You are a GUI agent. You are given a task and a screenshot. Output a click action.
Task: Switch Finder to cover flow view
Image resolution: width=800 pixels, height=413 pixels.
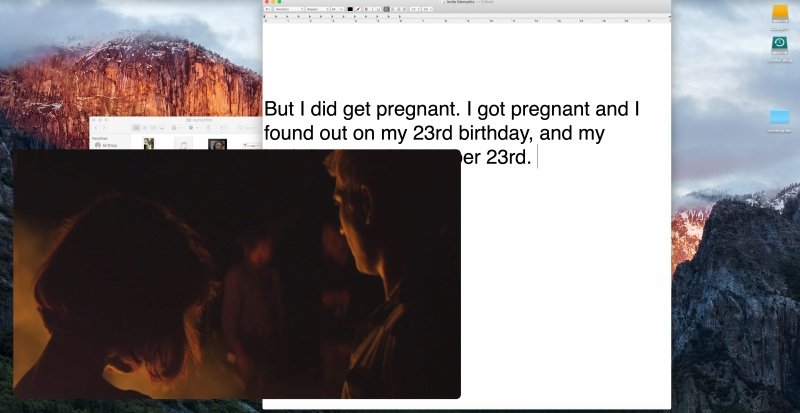162,128
